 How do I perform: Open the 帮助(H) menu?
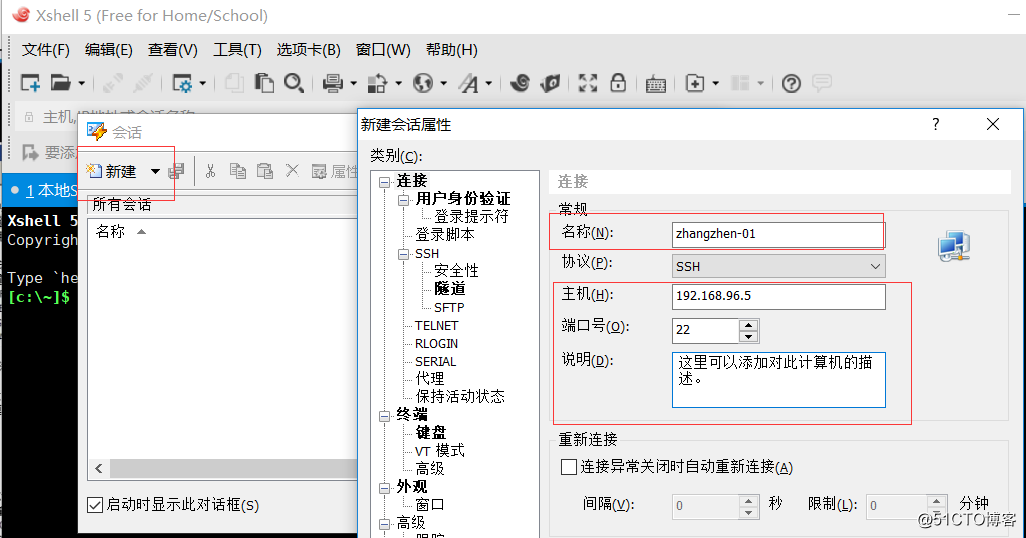(451, 50)
